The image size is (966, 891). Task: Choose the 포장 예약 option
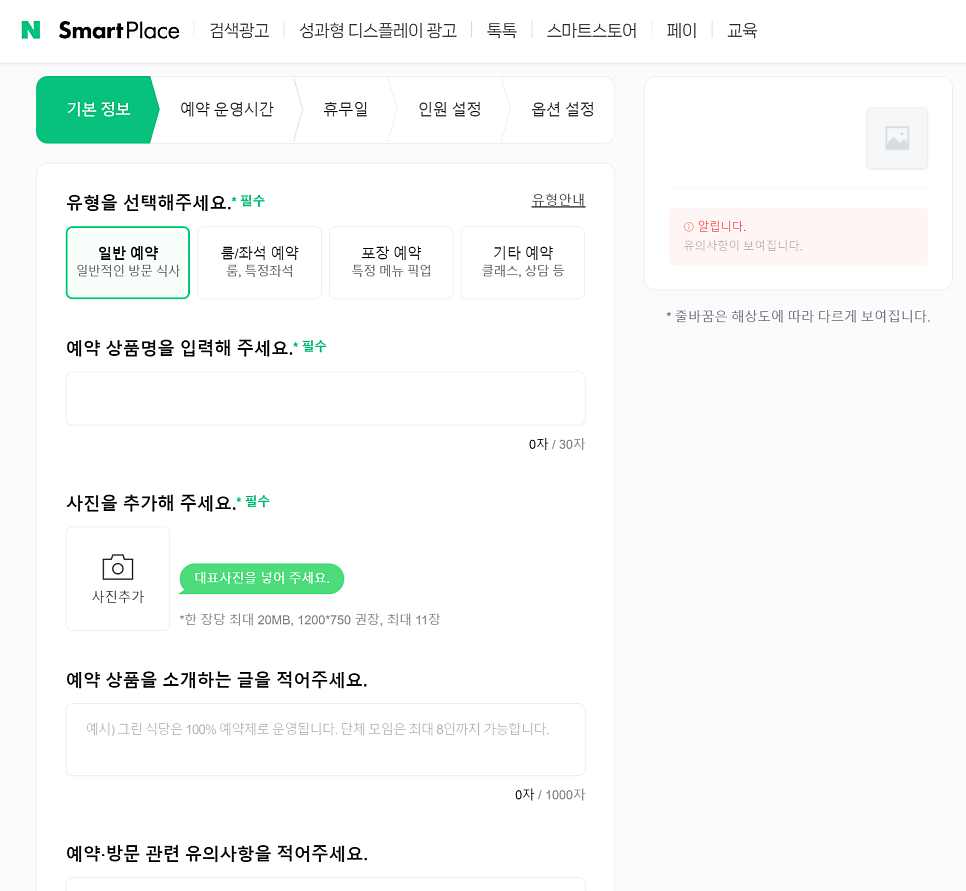point(391,262)
